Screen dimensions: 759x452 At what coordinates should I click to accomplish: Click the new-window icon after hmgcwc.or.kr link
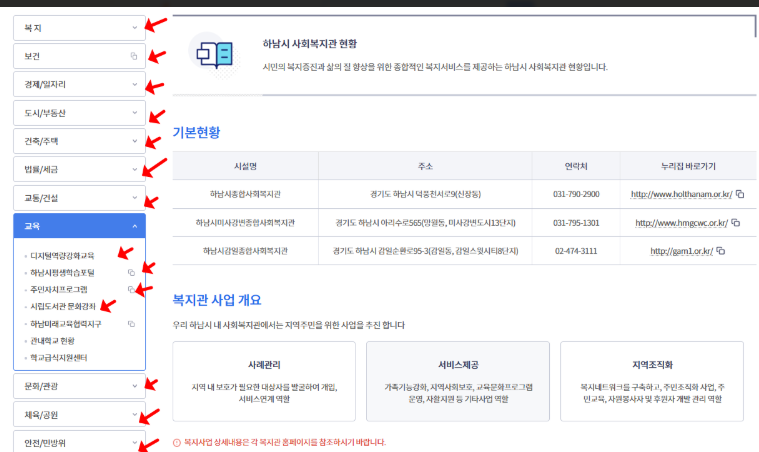pyautogui.click(x=735, y=222)
